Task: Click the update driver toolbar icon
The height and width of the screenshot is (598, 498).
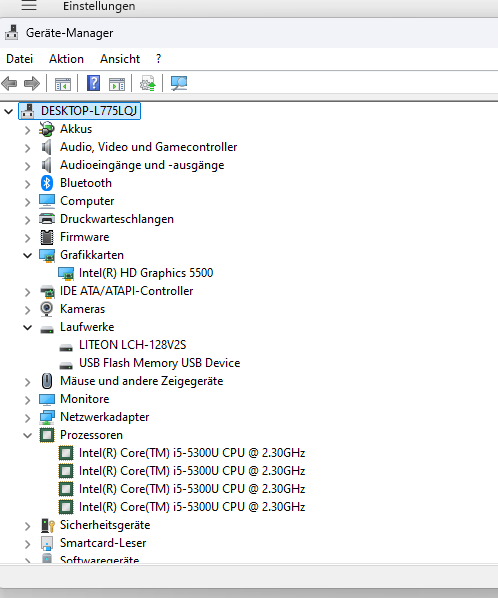Action: point(148,83)
